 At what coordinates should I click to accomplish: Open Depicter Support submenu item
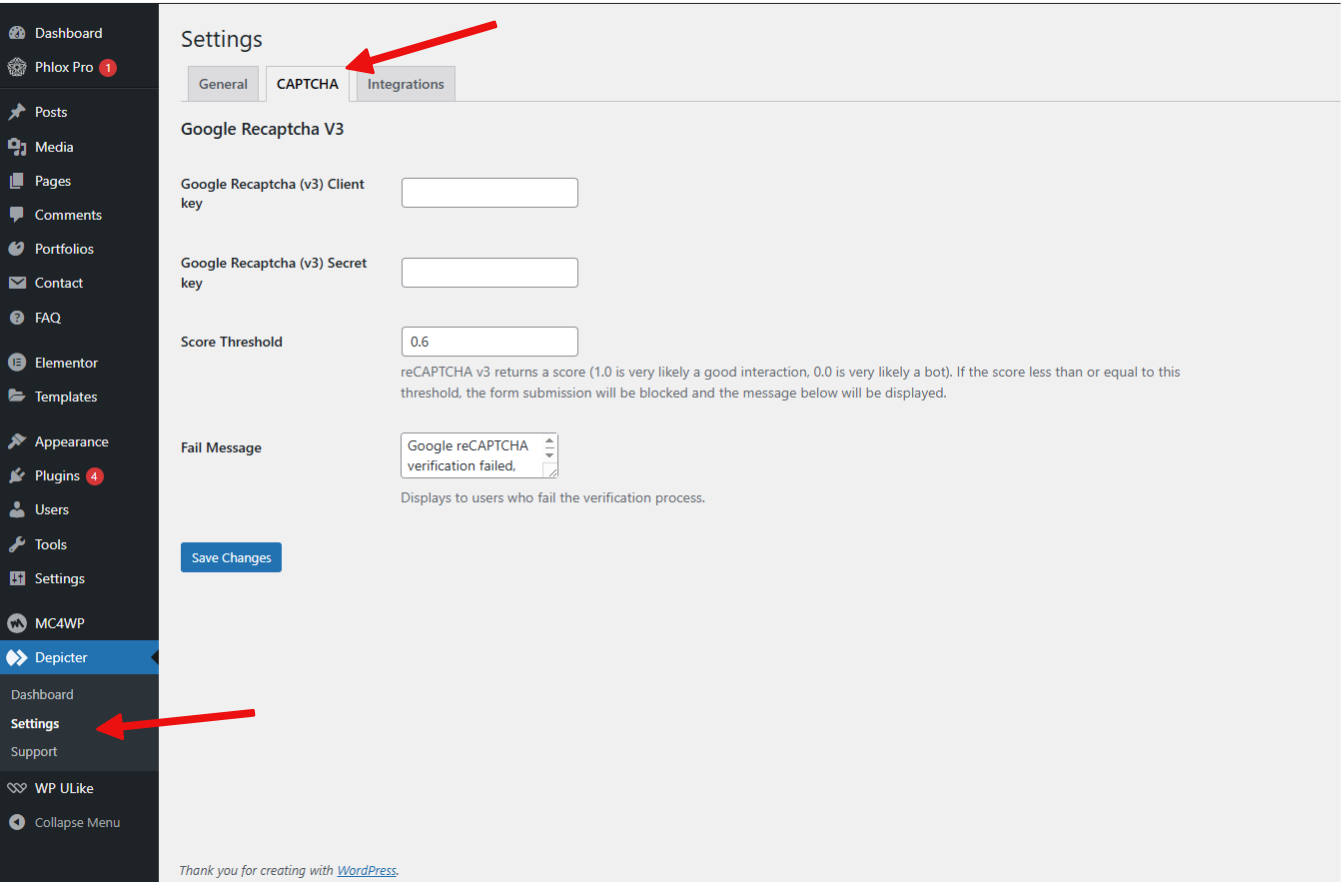(34, 751)
